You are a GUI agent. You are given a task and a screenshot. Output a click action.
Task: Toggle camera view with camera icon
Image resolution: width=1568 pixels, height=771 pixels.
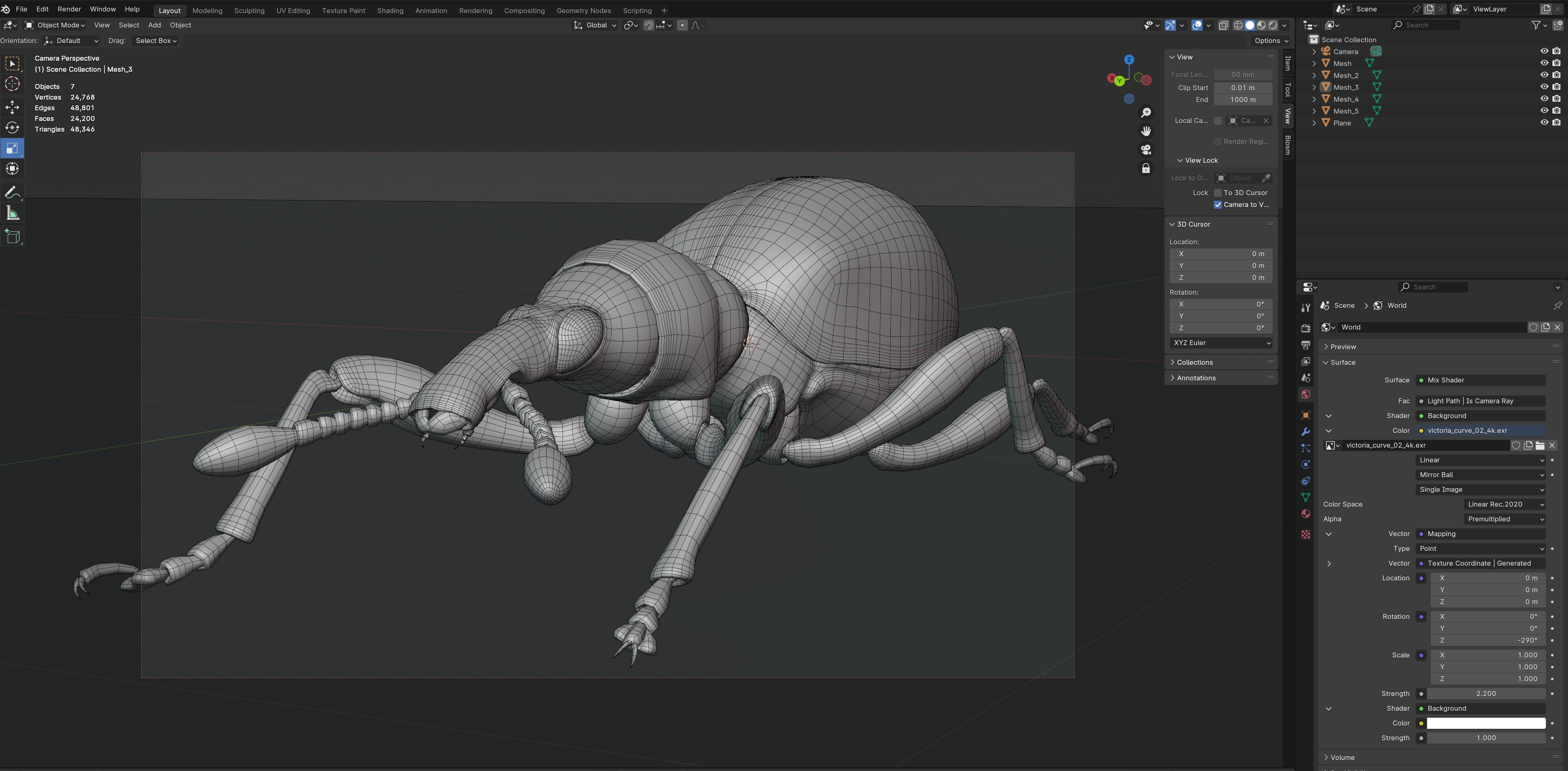point(1146,150)
